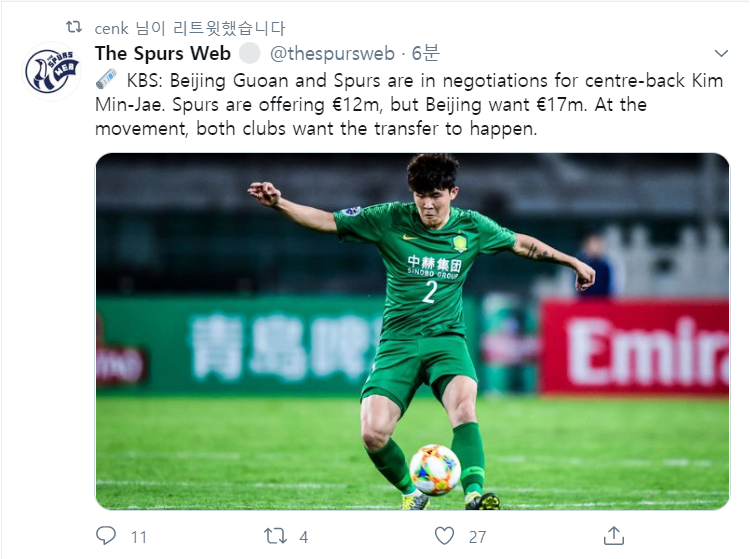750x559 pixels.
Task: Retweet using the arrows icon below photo
Action: point(276,536)
